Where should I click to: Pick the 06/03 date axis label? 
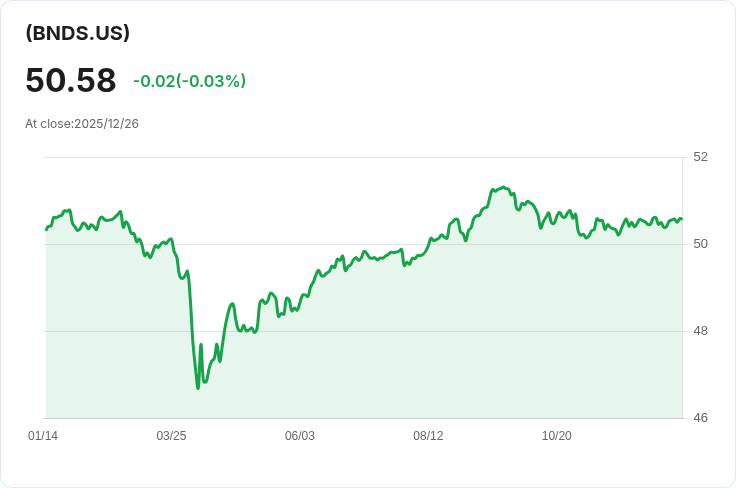pyautogui.click(x=300, y=436)
